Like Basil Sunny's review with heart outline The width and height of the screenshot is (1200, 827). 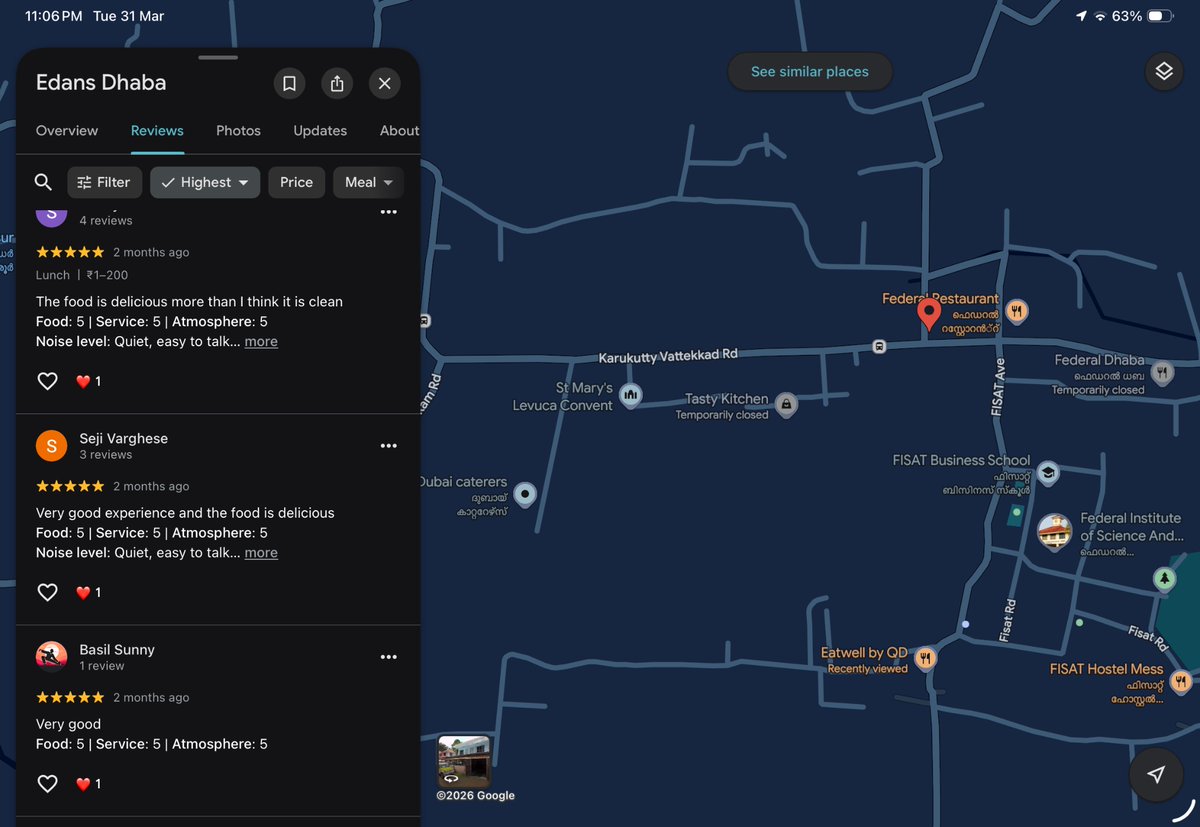click(47, 783)
